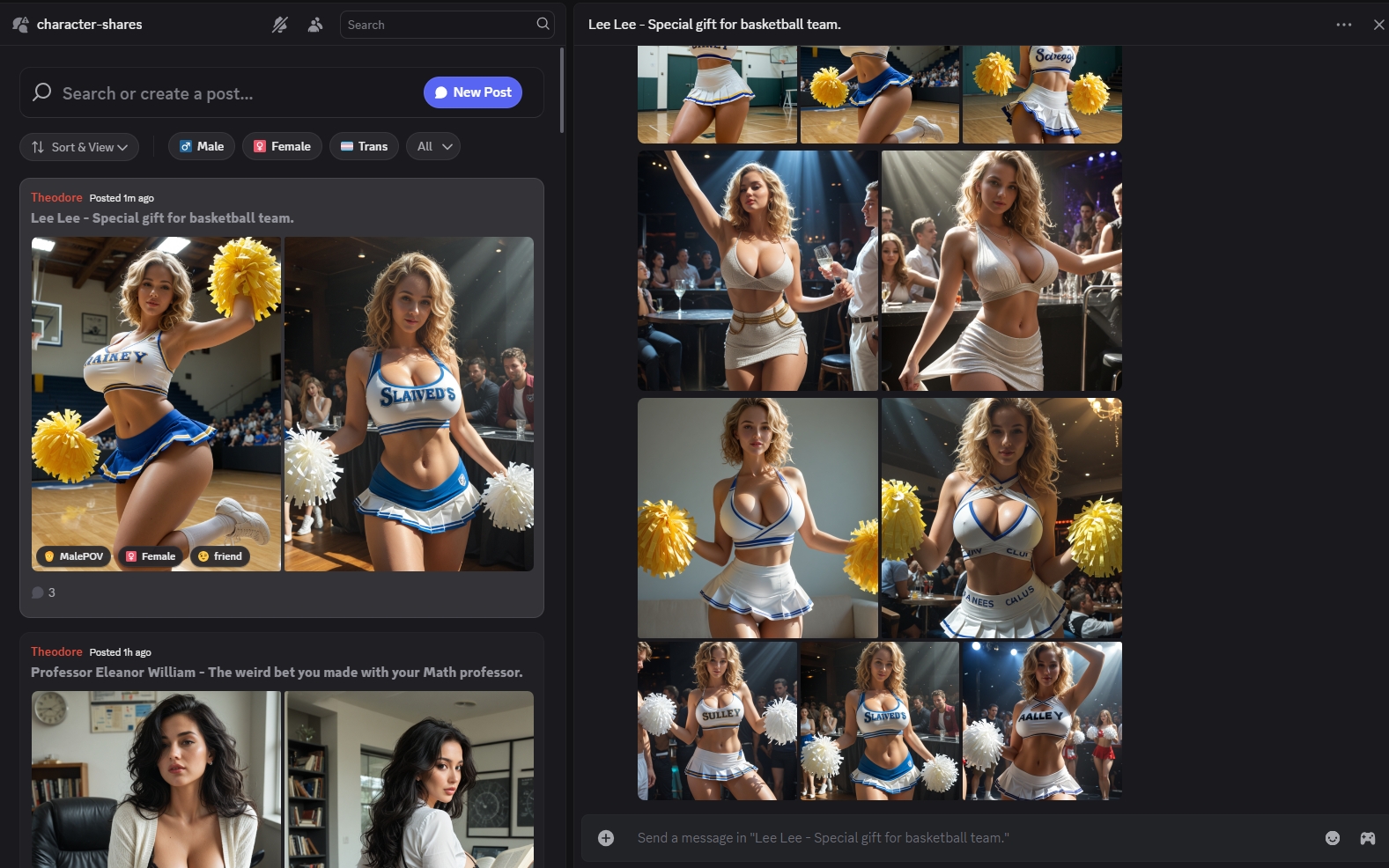The width and height of the screenshot is (1389, 868).
Task: Click the thread header title text
Action: tap(714, 25)
